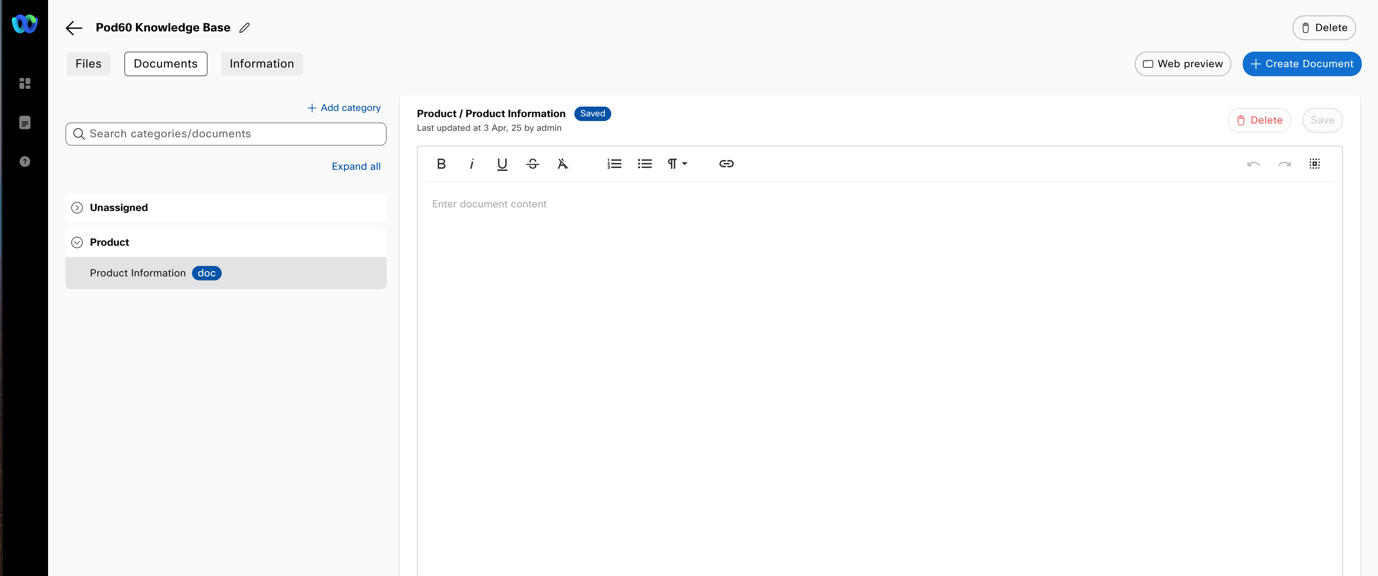Apply strikethrough formatting
Image resolution: width=1378 pixels, height=576 pixels.
click(x=533, y=164)
